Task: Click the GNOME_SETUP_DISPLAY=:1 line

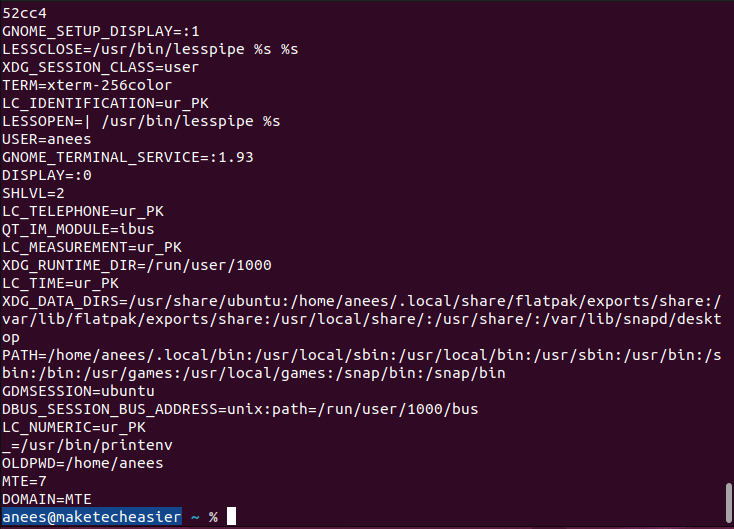Action: [100, 31]
